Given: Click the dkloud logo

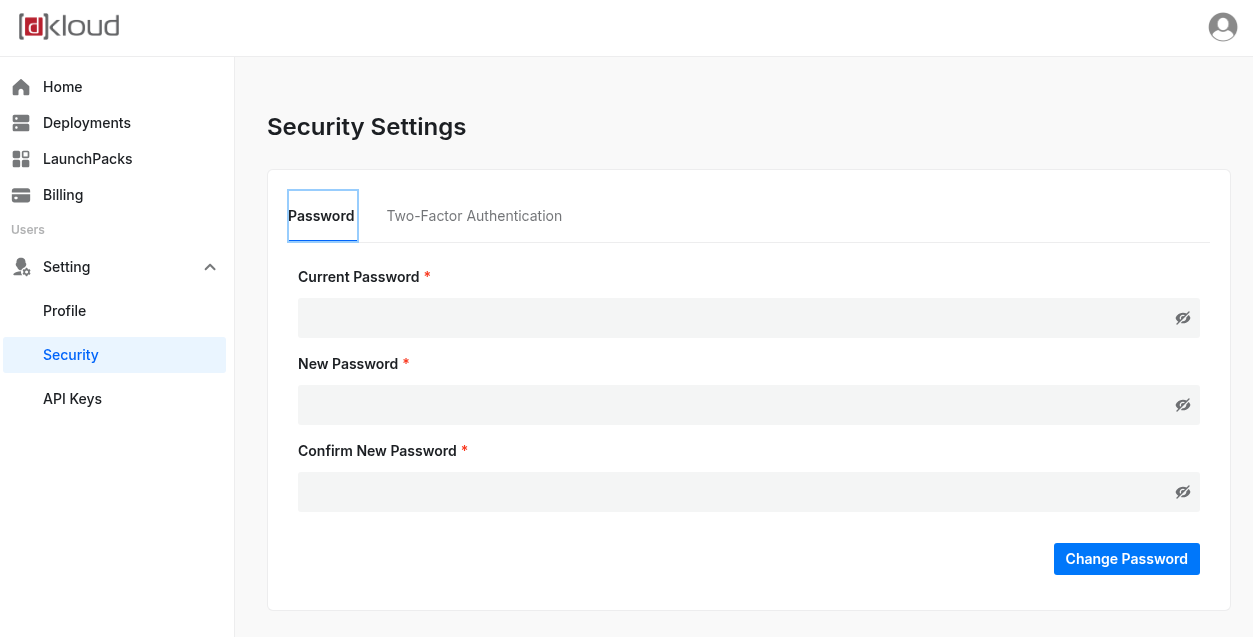Looking at the screenshot, I should (68, 27).
